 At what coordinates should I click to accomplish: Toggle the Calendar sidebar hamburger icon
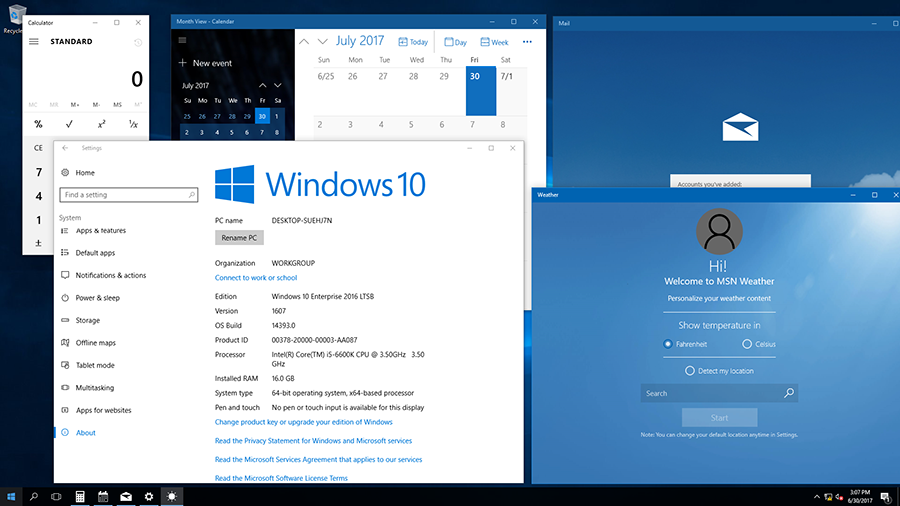[183, 40]
